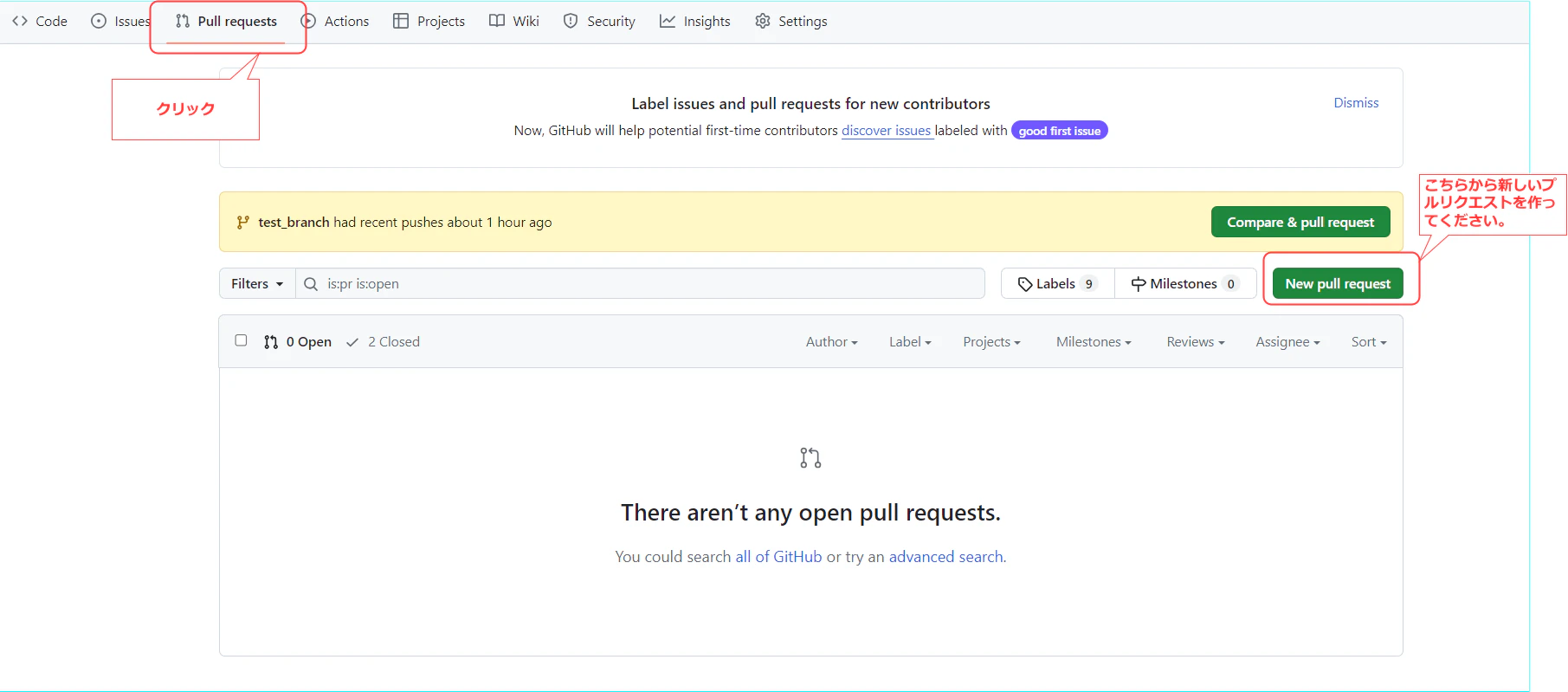Show 0 Open pull requests
The image size is (1568, 692).
pos(298,342)
